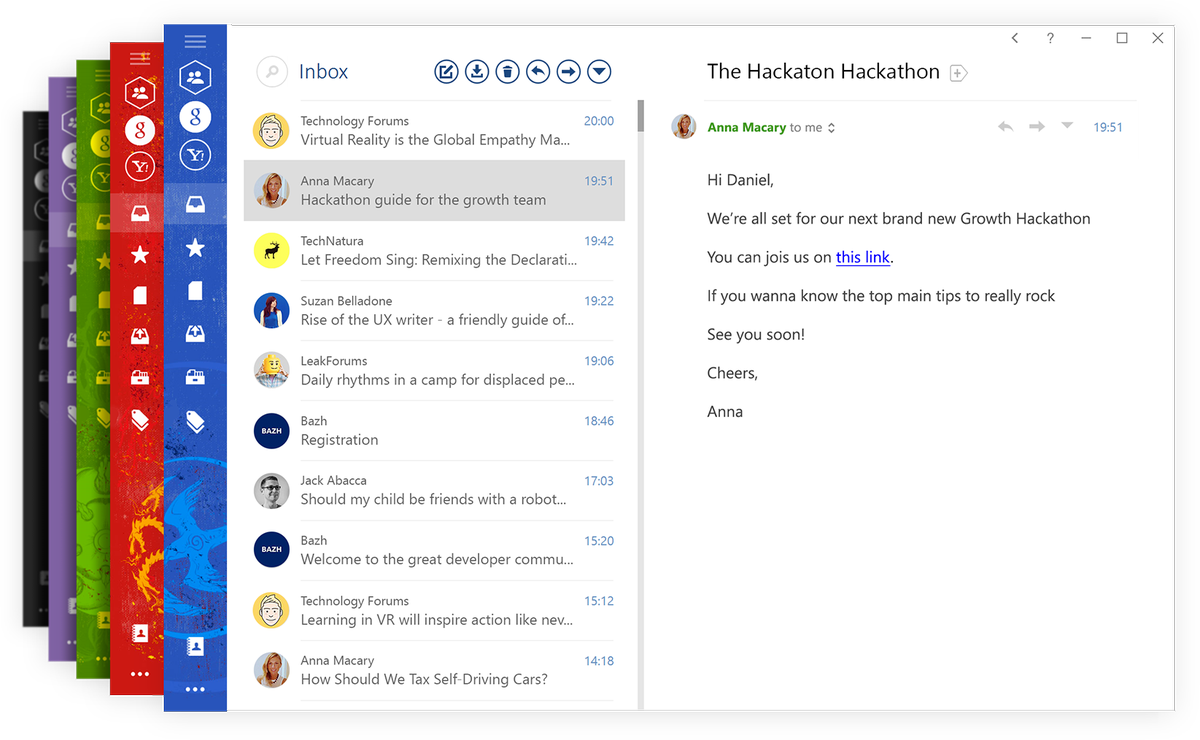Viewport: 1200px width, 740px height.
Task: Click TechNatura yellow deer avatar
Action: click(x=272, y=251)
